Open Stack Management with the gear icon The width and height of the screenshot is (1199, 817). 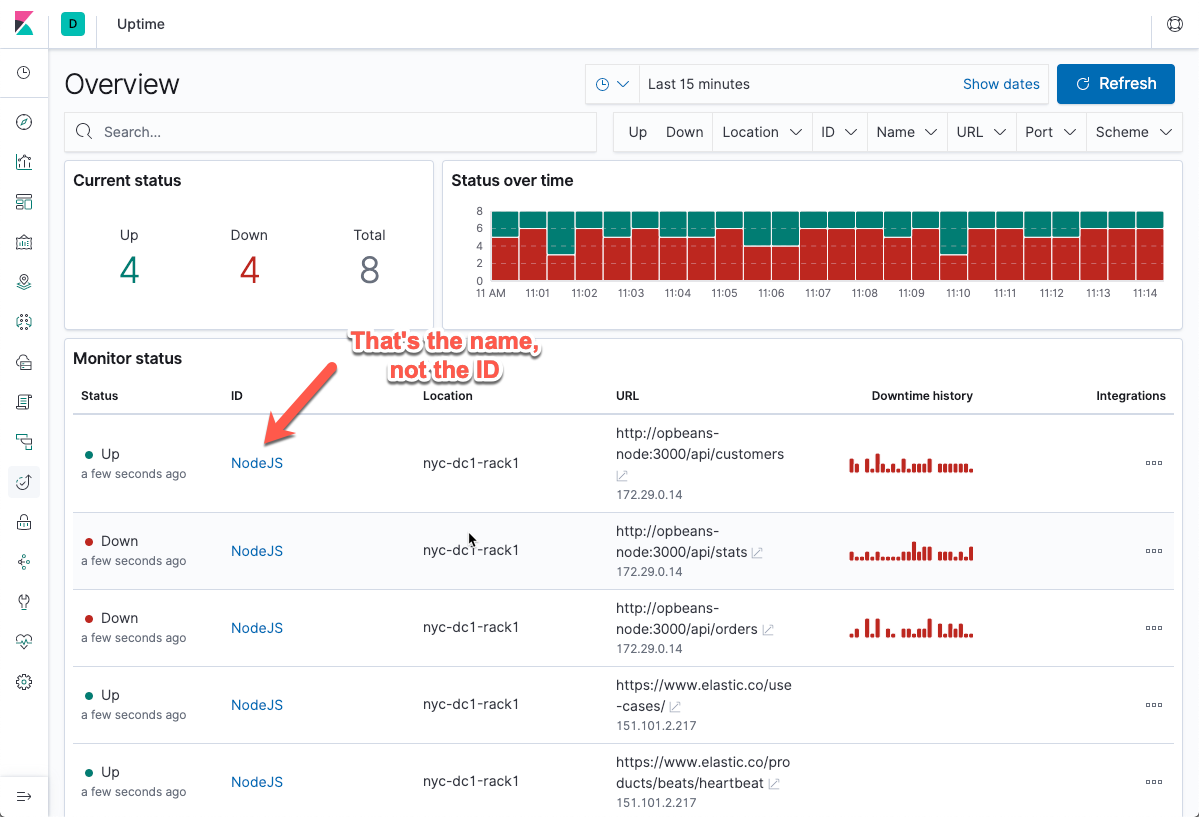[x=23, y=681]
